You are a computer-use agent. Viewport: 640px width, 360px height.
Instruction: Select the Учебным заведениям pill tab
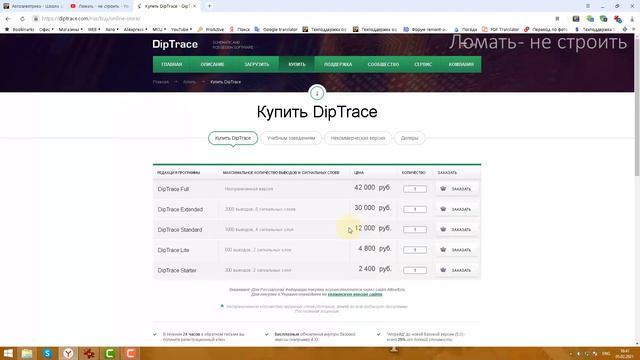pos(291,138)
